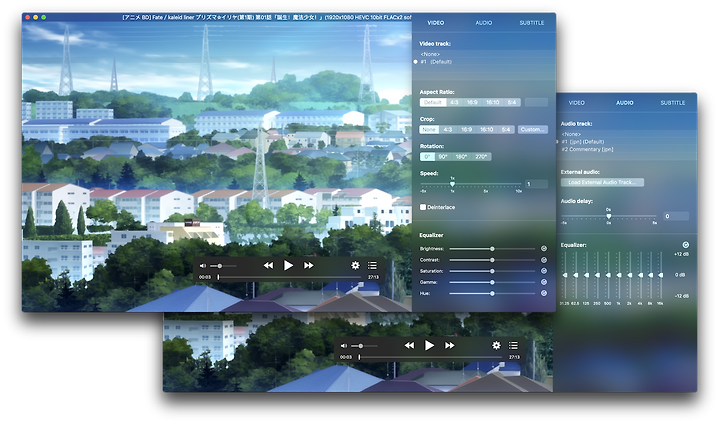Image resolution: width=720 pixels, height=424 pixels.
Task: Set aspect ratio to 16:9
Action: (x=472, y=102)
